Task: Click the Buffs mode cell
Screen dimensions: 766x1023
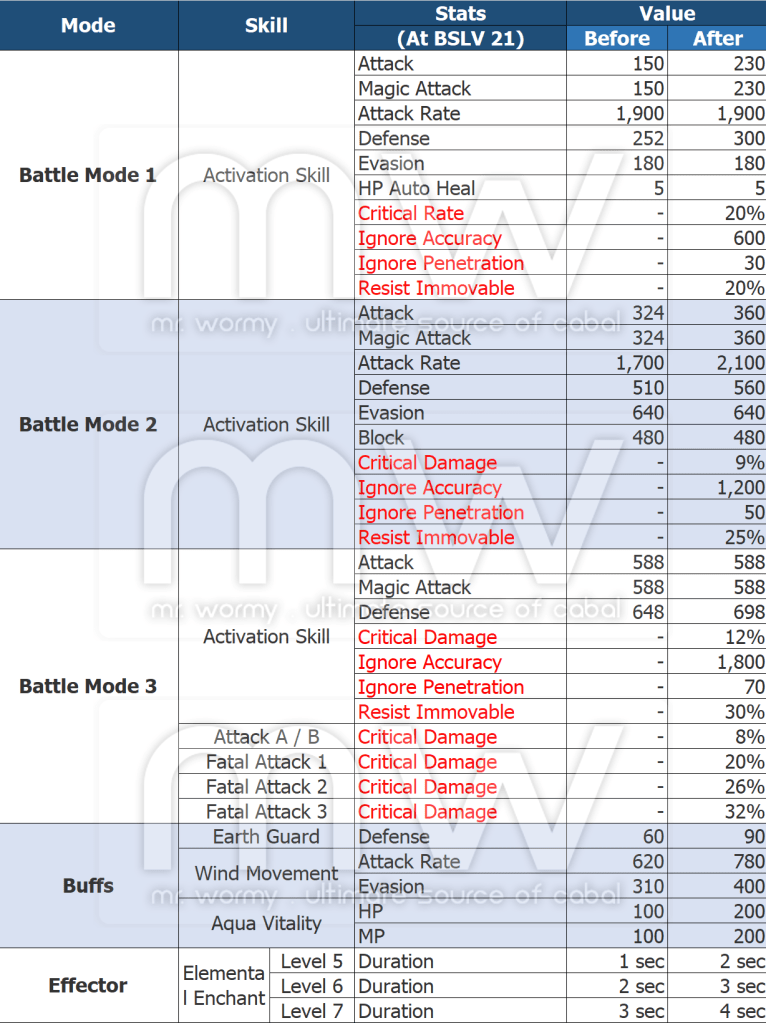Action: click(x=88, y=885)
